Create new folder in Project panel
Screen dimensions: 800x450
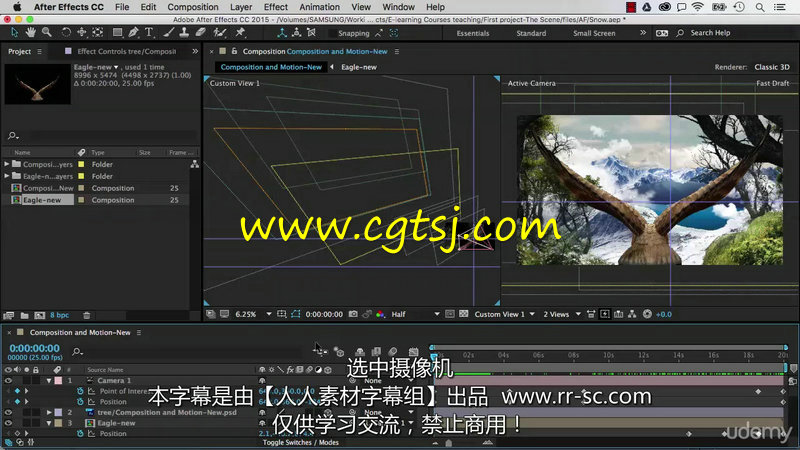click(24, 315)
